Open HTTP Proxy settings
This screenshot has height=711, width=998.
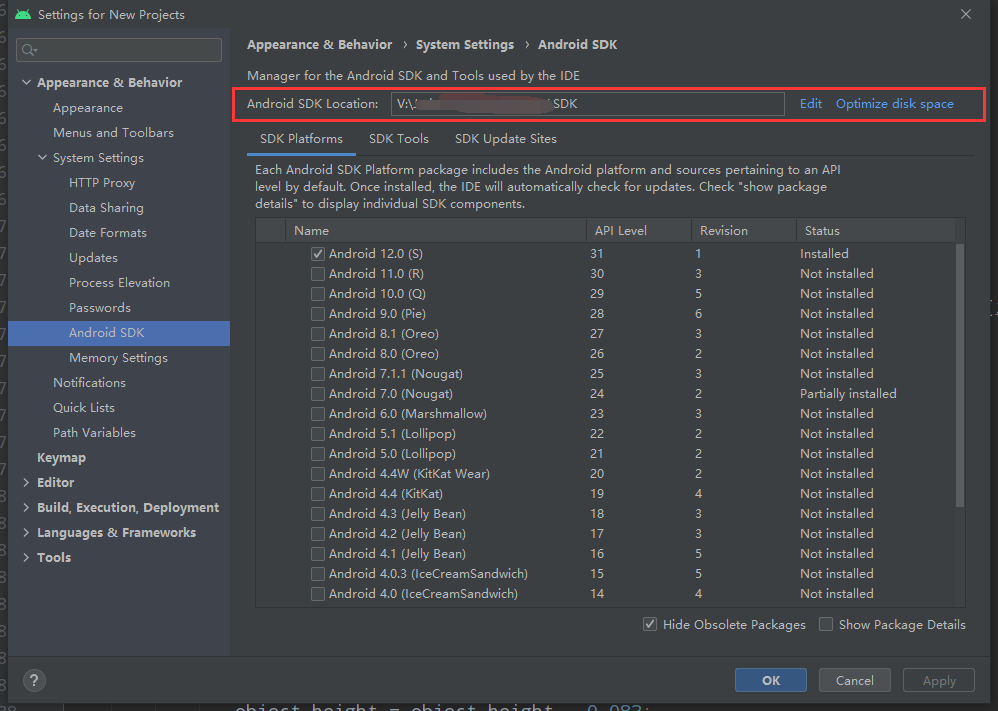pyautogui.click(x=102, y=183)
